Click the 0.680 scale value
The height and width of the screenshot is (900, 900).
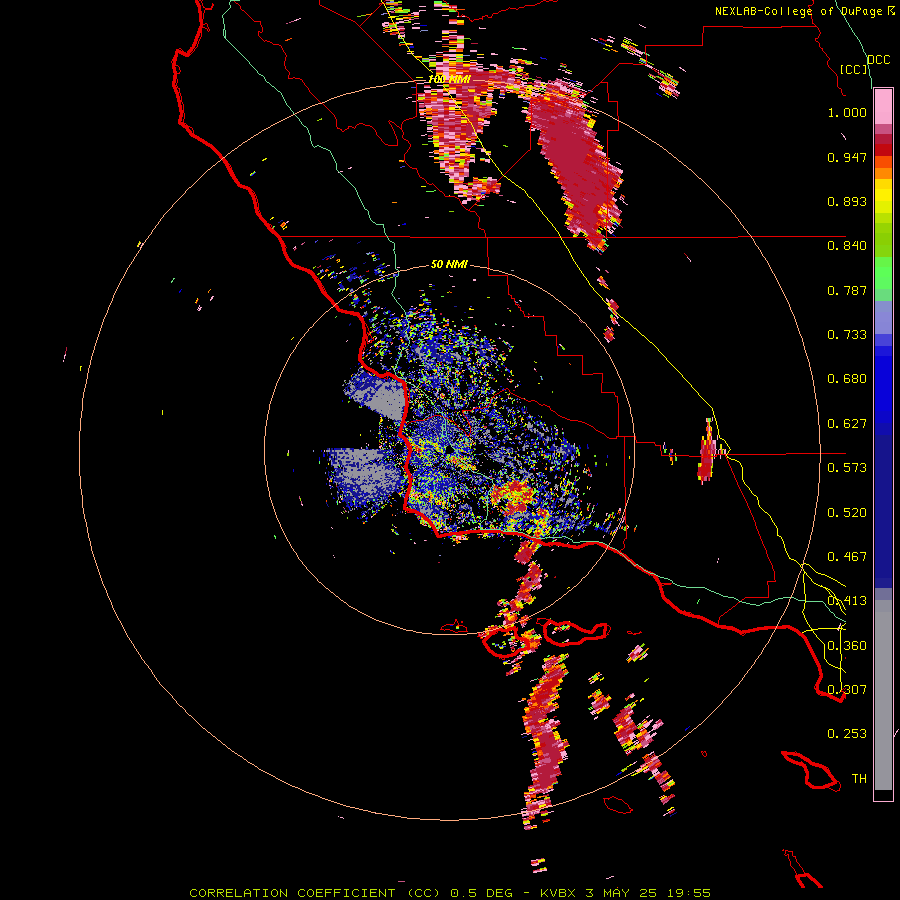[x=847, y=379]
